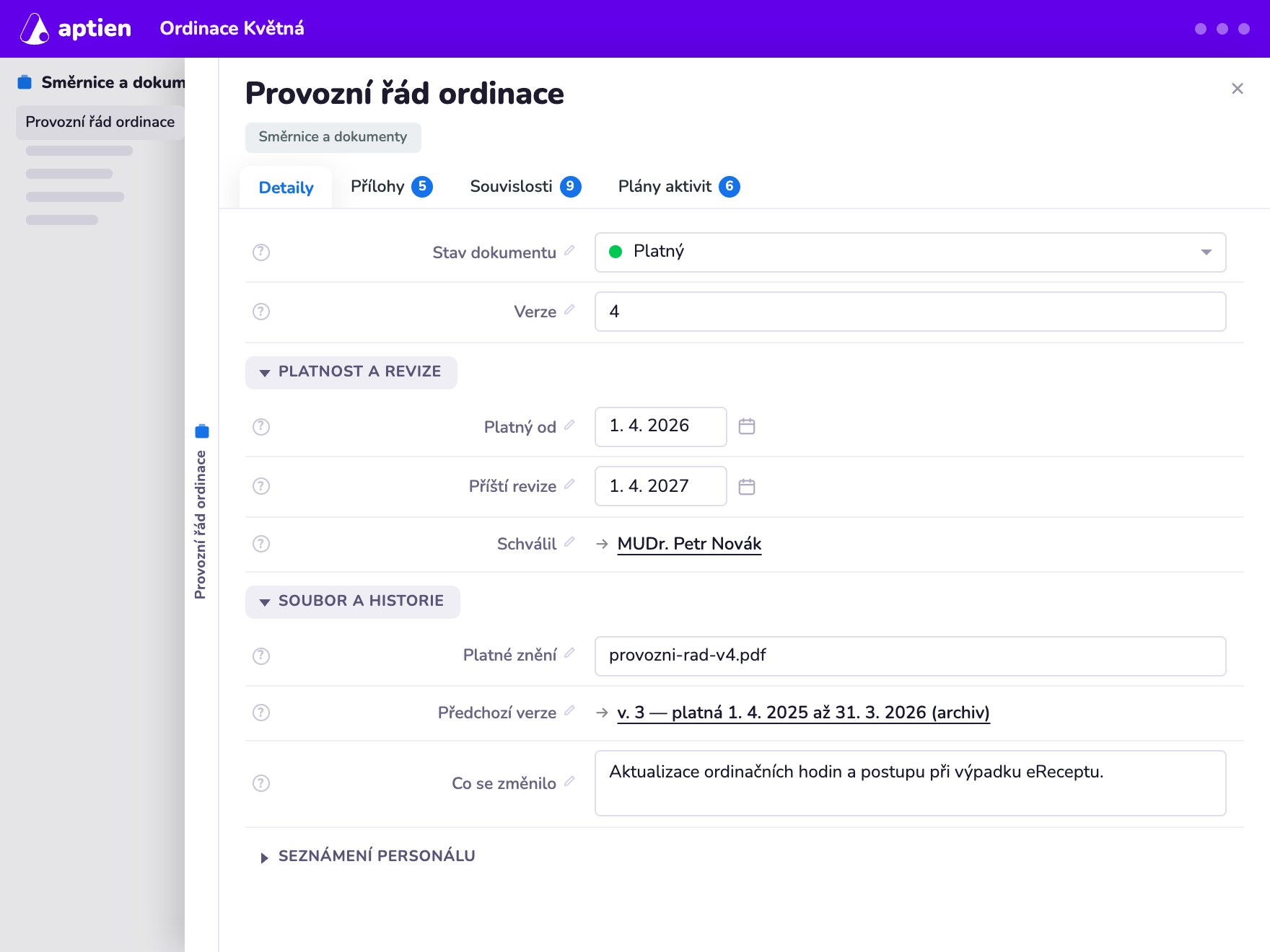Click edit pencil next to Předchozí verze

click(x=569, y=710)
